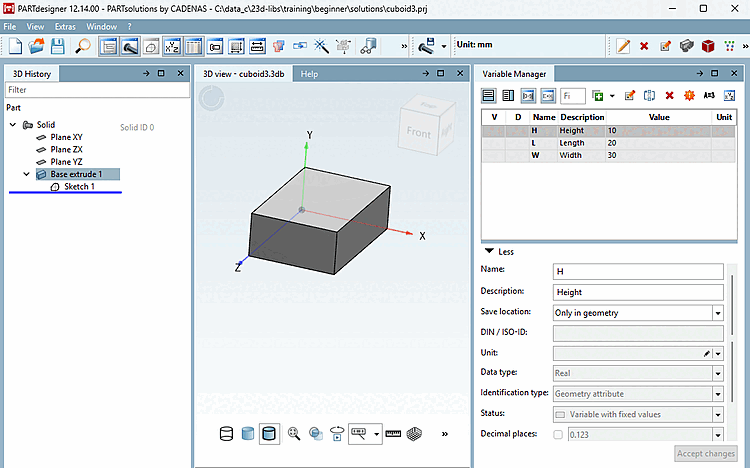Click the Save floppy disk icon

58,46
